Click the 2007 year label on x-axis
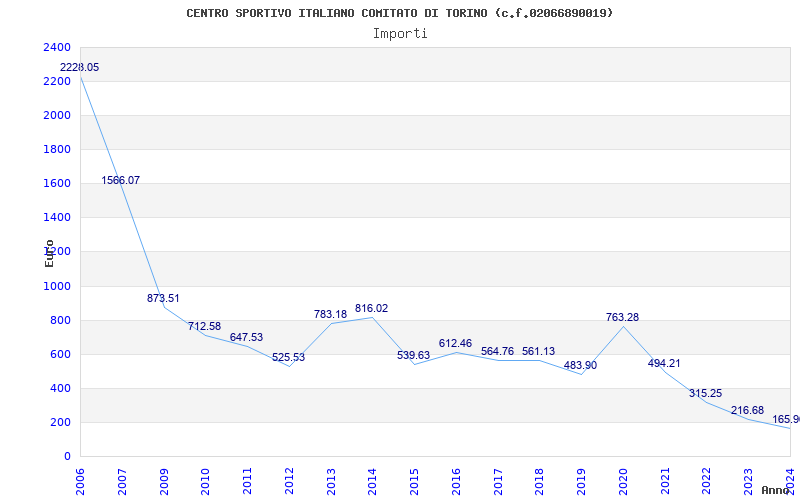The width and height of the screenshot is (800, 500). pyautogui.click(x=122, y=482)
